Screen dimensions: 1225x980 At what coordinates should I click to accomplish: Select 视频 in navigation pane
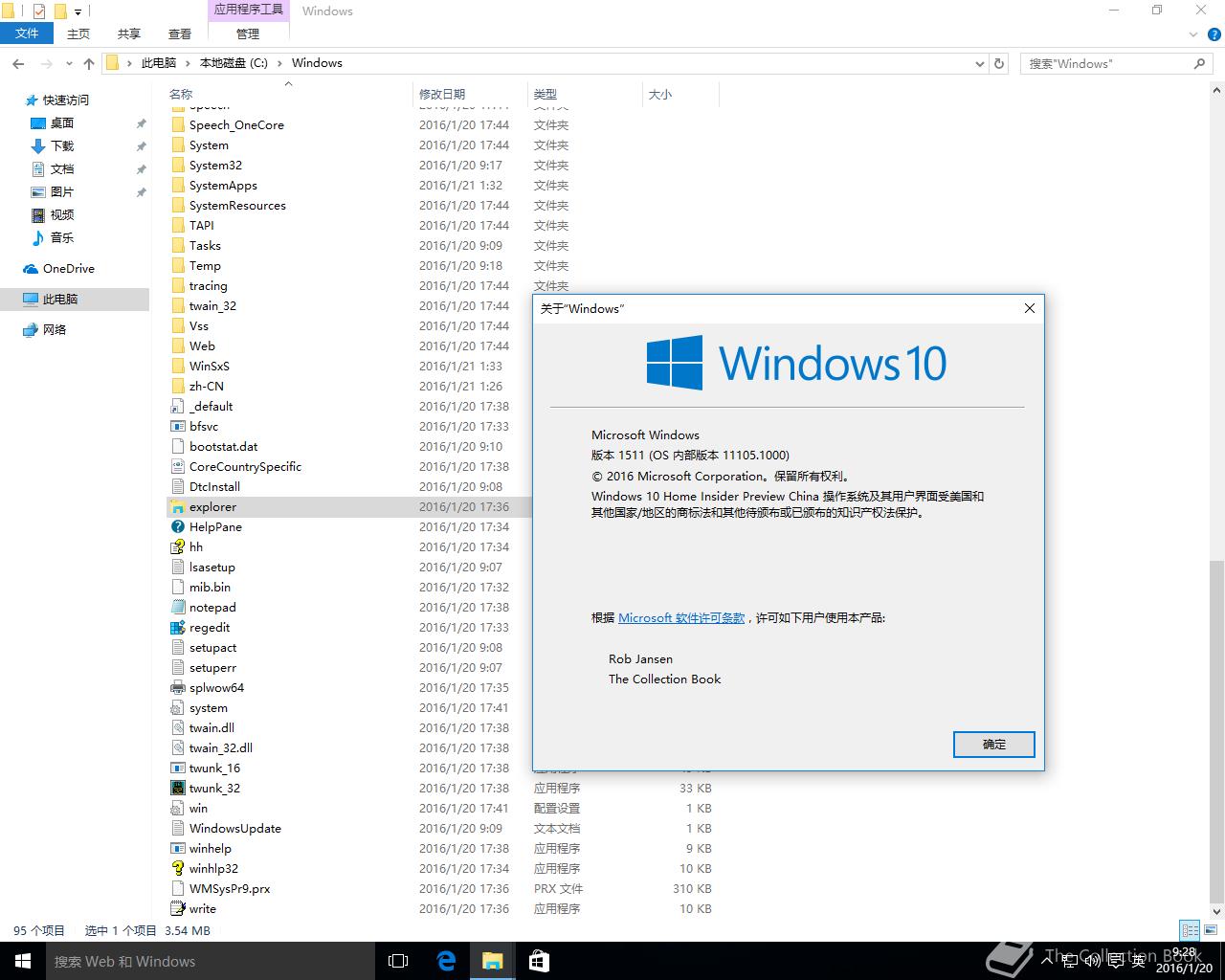click(62, 214)
